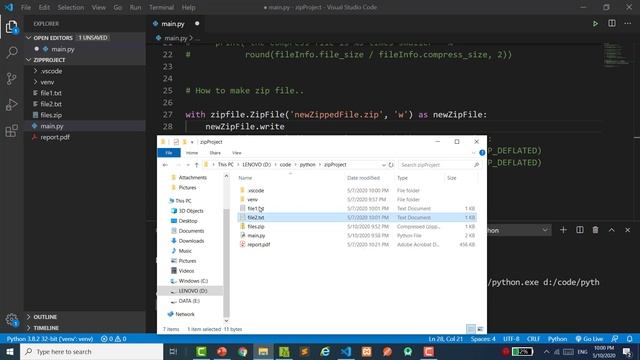
Task: Open the Manage gear in activity bar
Action: pos(11,320)
